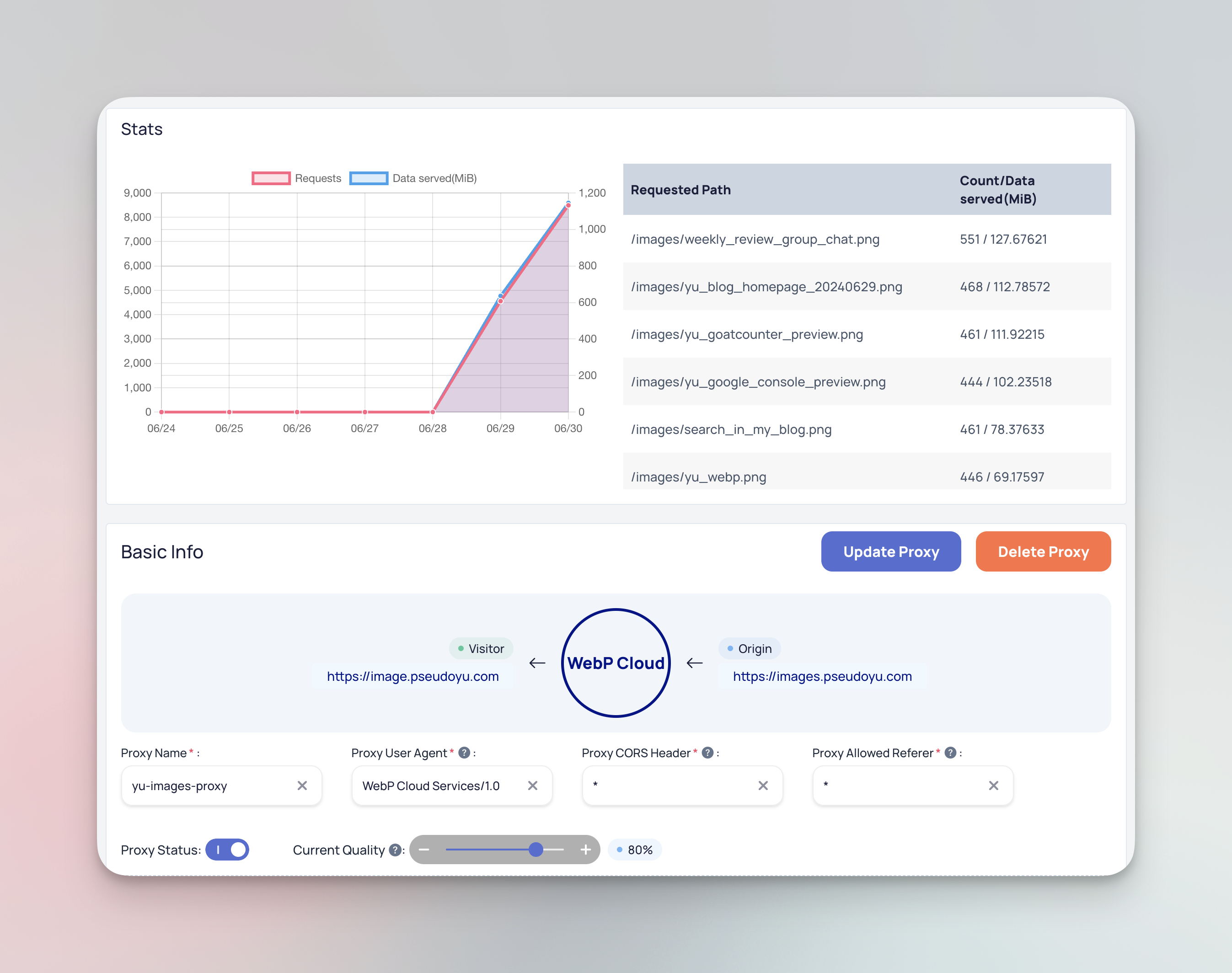Click the Current Quality slider handle
The image size is (1232, 973).
[535, 850]
